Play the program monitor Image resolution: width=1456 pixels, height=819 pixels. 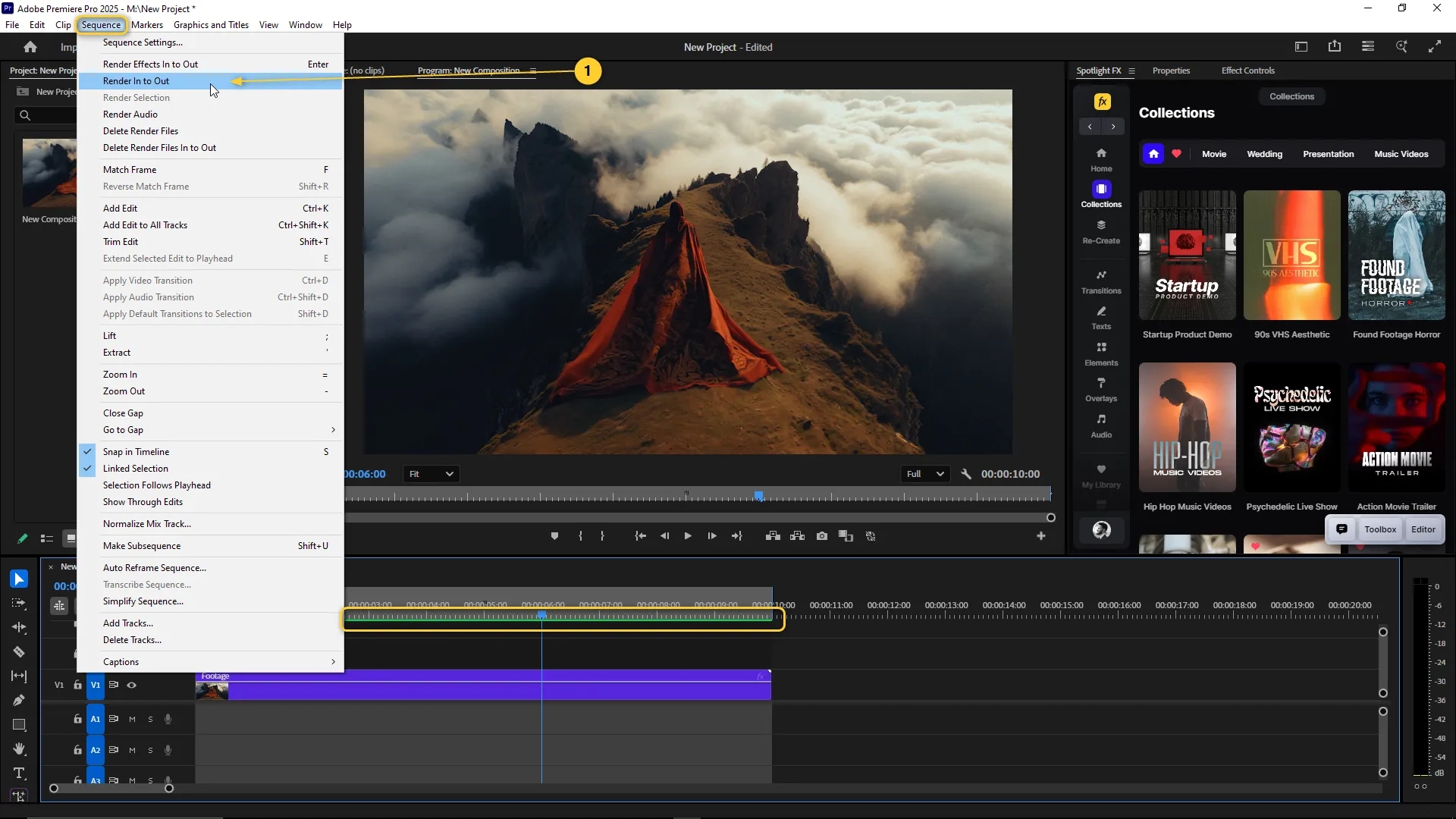[688, 536]
